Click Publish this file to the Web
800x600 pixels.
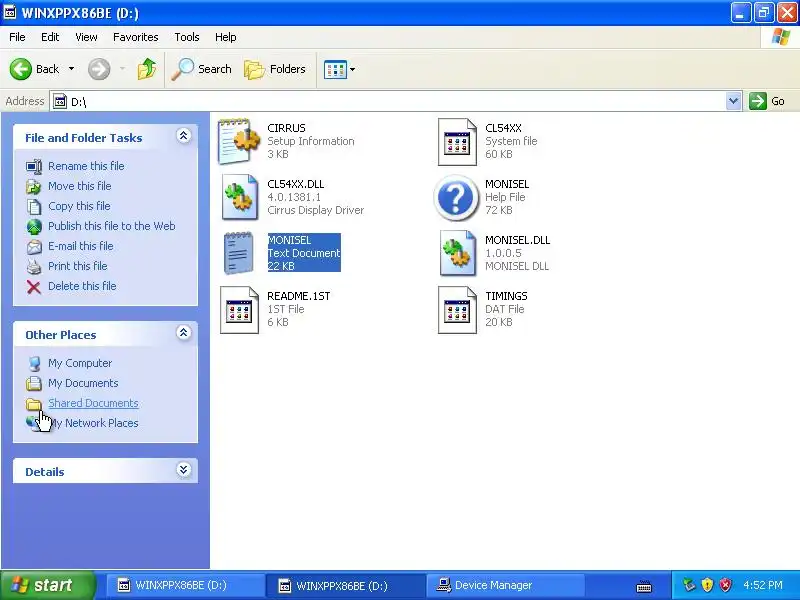(x=112, y=226)
